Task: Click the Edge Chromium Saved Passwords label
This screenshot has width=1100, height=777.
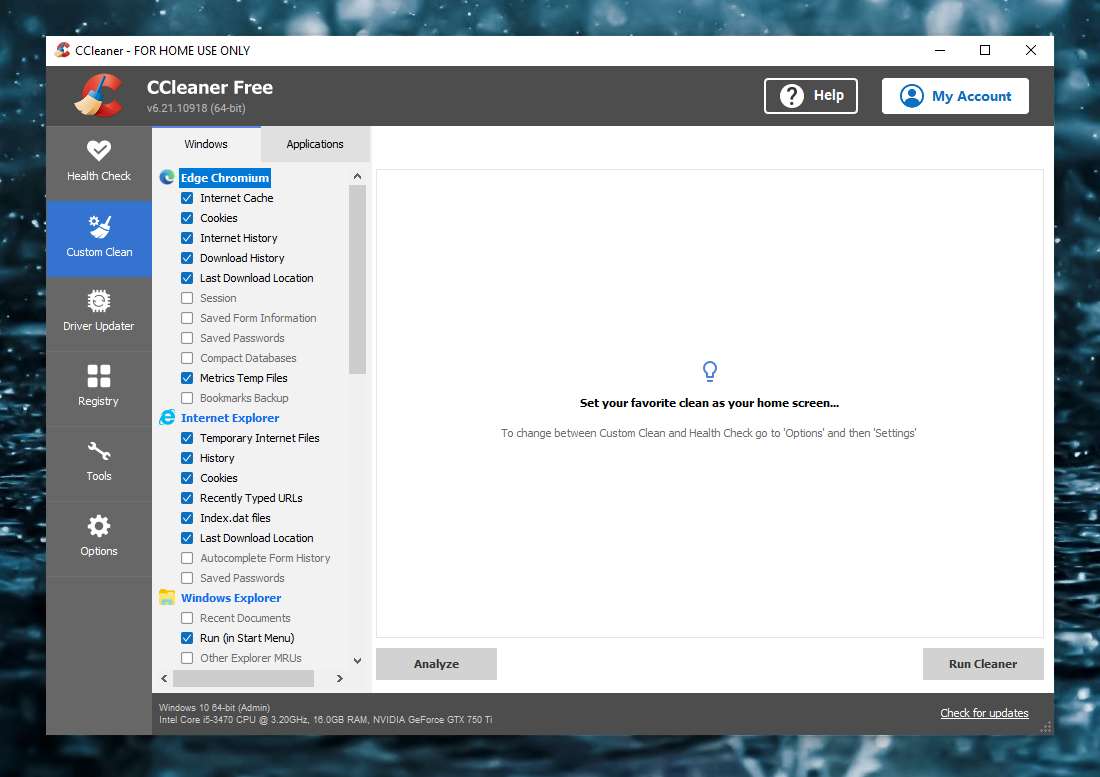Action: [x=242, y=338]
